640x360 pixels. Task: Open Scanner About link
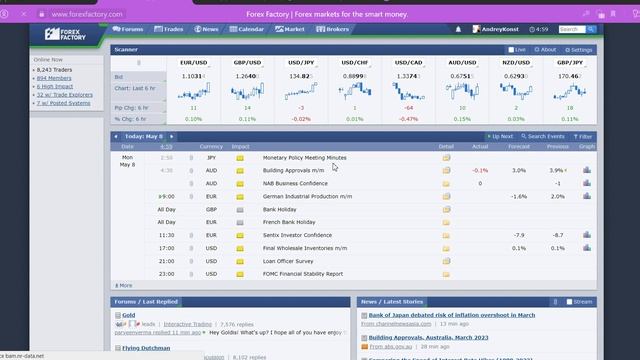(545, 50)
